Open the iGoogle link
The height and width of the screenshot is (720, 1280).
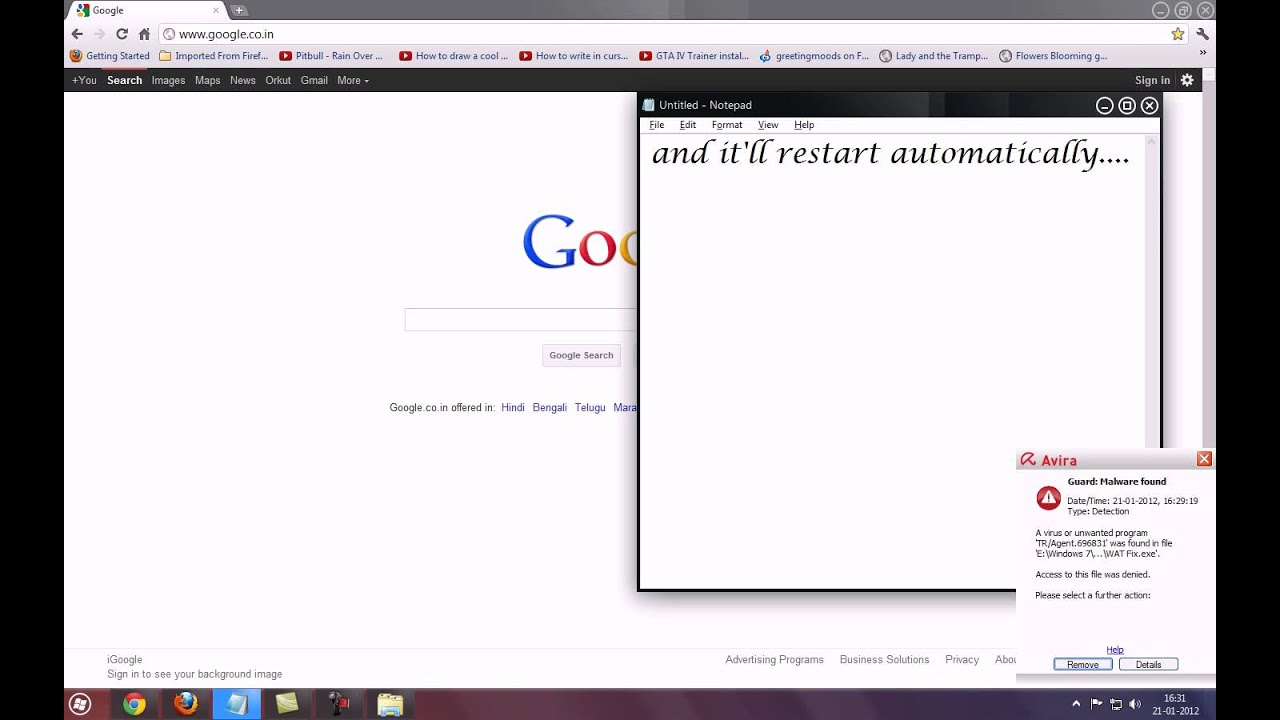[x=125, y=660]
